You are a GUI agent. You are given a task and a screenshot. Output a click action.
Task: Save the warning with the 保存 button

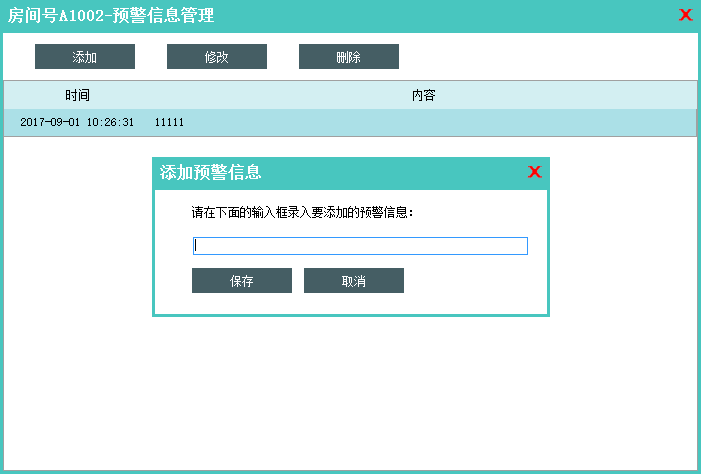241,281
